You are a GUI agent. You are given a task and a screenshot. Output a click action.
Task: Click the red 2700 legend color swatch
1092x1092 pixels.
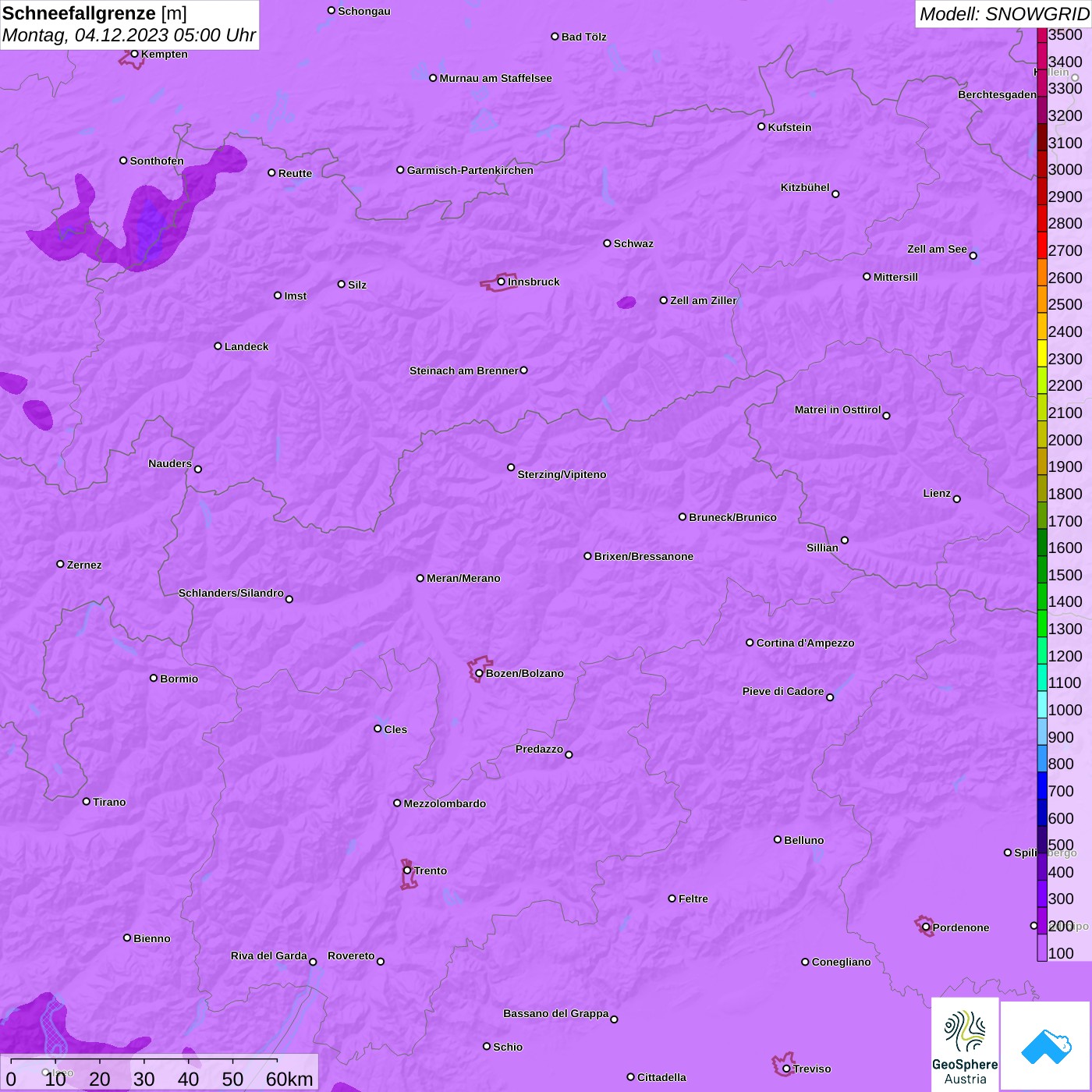[x=1042, y=245]
